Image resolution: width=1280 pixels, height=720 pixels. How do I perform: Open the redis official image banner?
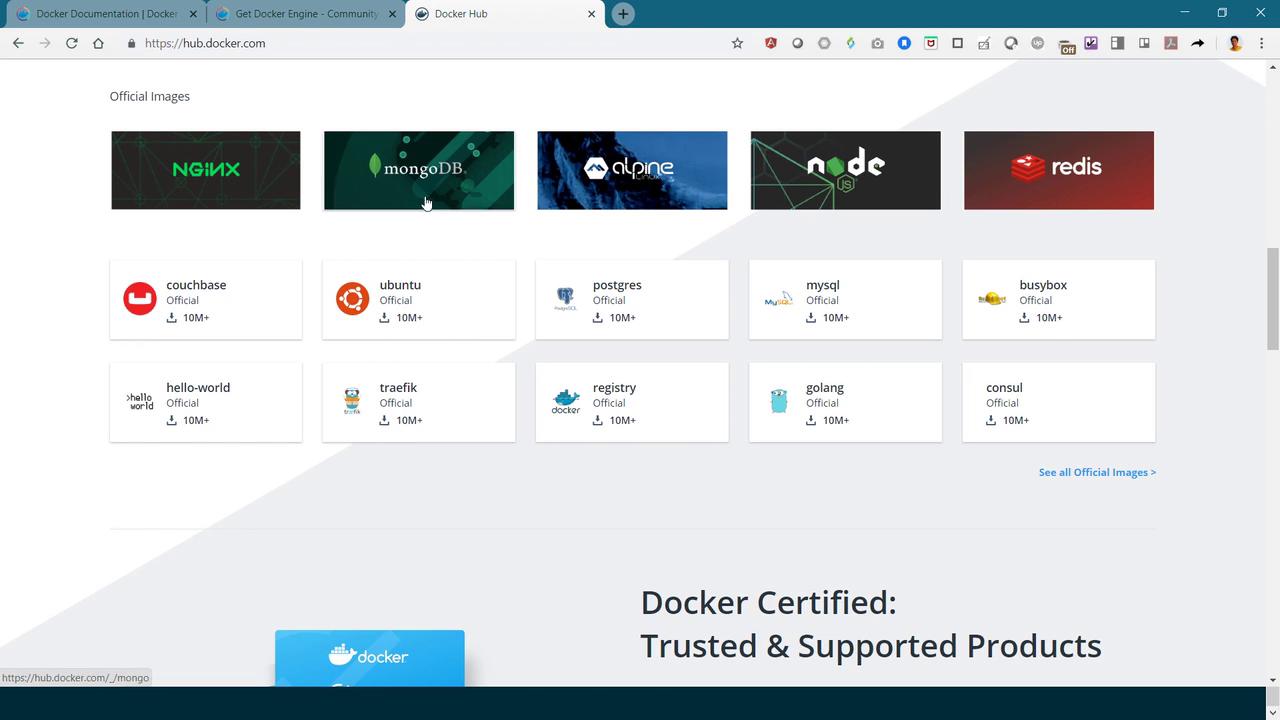1059,170
